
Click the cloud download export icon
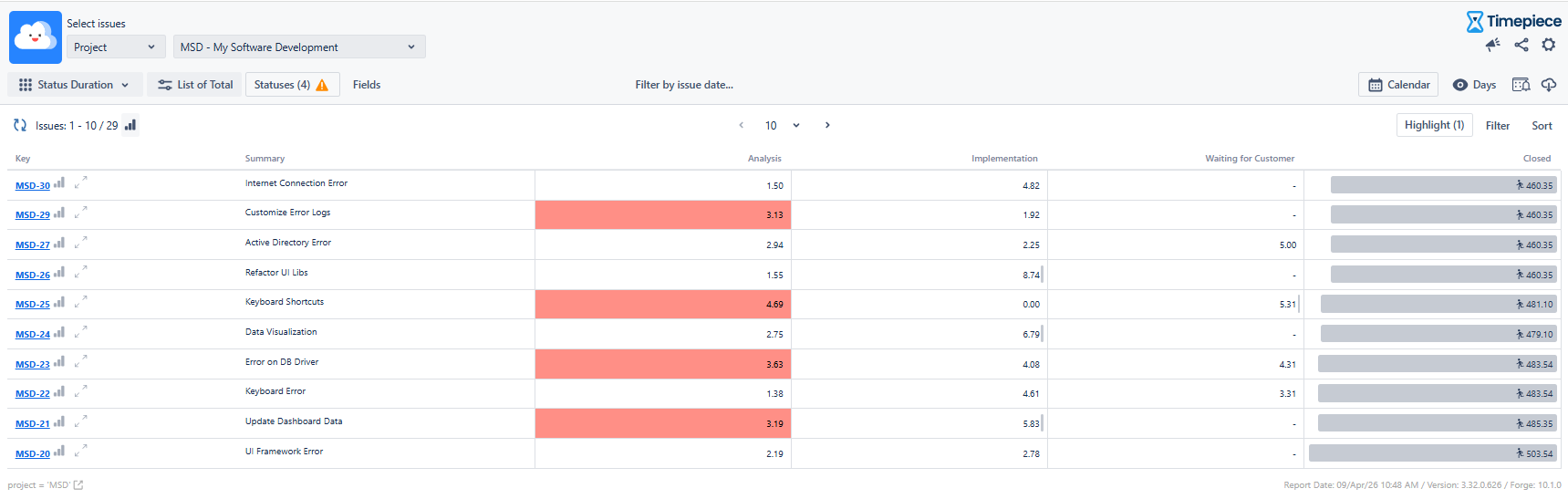pyautogui.click(x=1549, y=85)
